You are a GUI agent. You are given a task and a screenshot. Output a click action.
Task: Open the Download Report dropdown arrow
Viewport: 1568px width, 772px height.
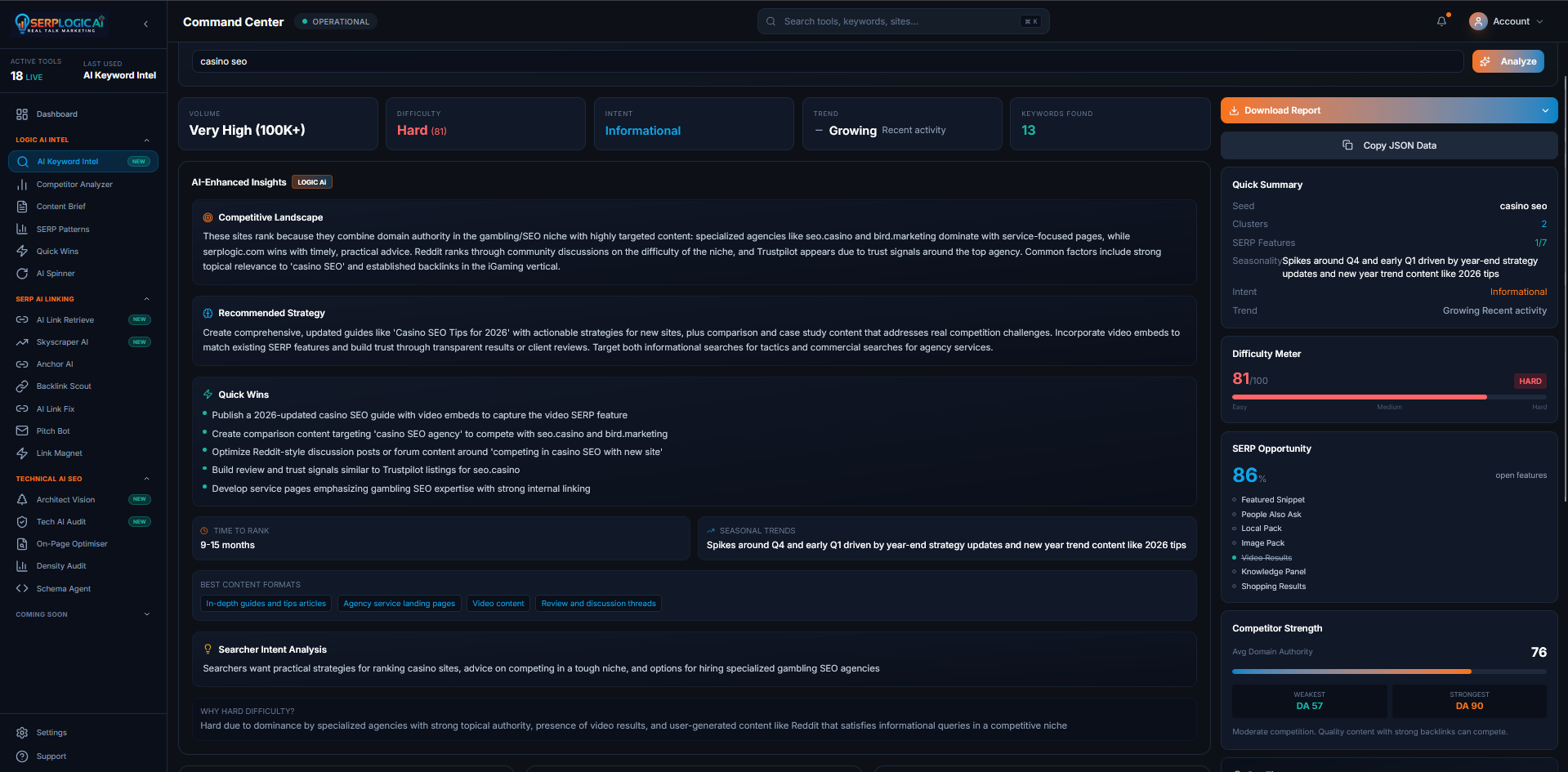point(1545,110)
